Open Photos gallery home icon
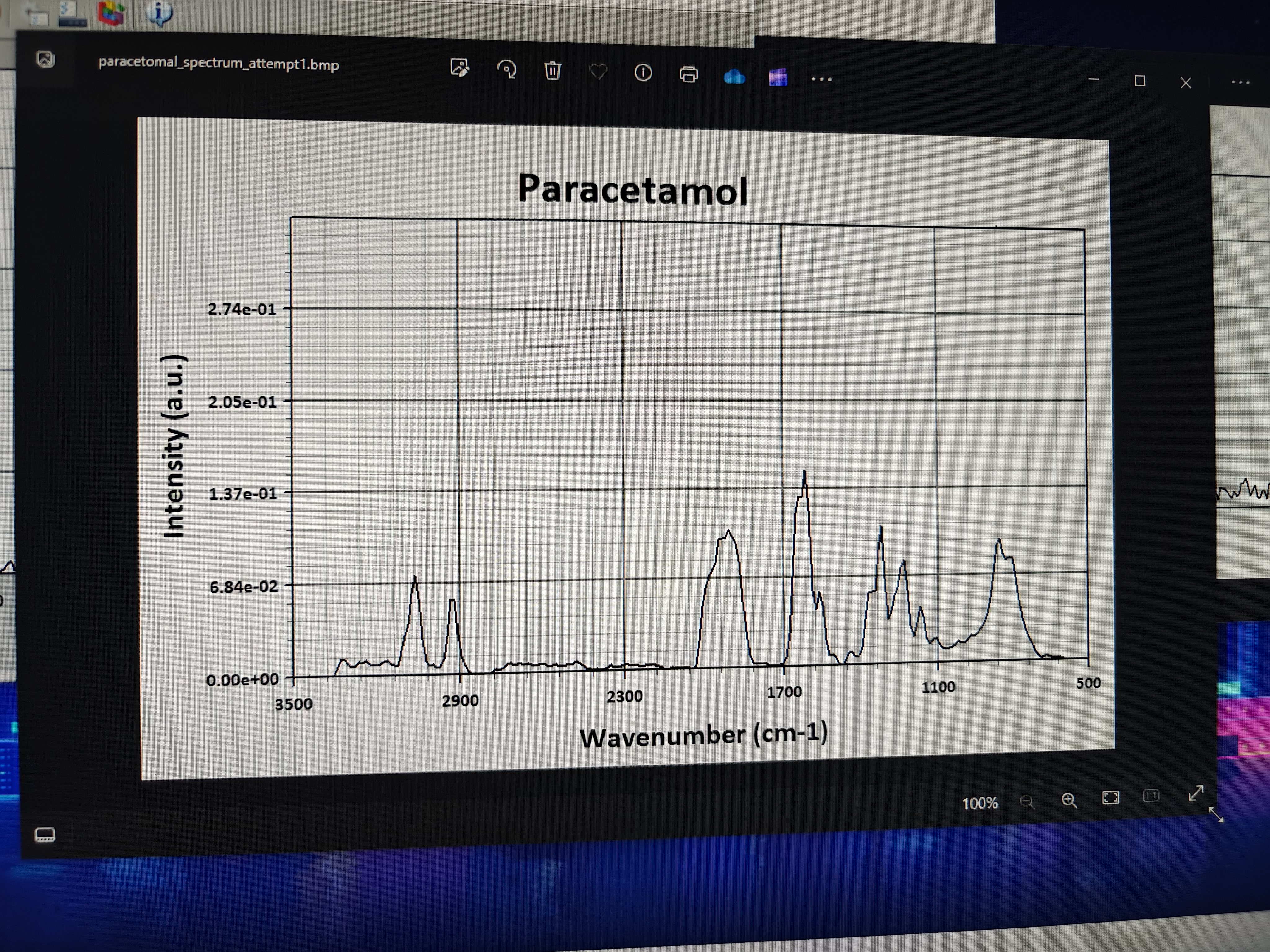This screenshot has height=952, width=1270. 45,59
